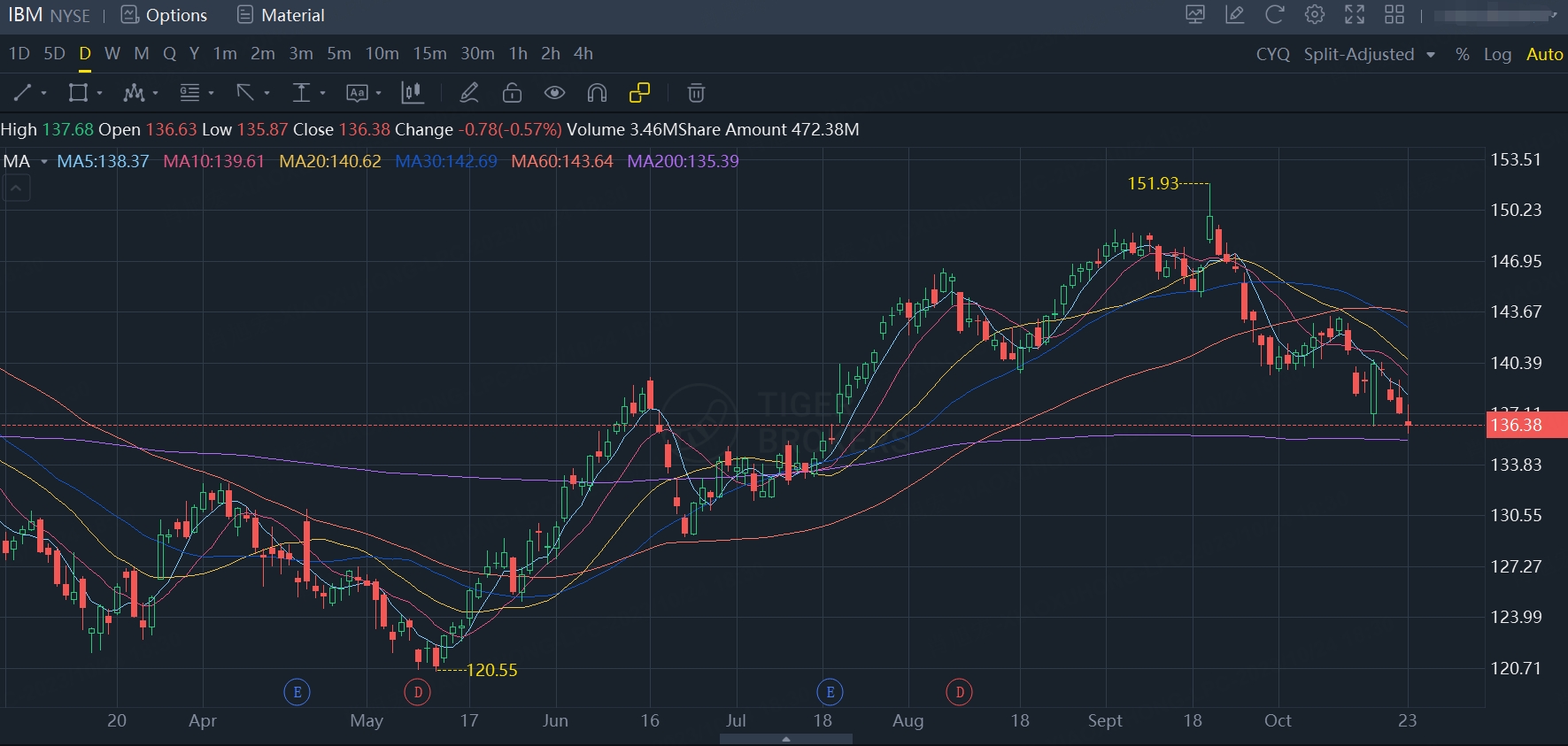
Task: Activate the pencil freehand drawing tool
Action: 469,93
